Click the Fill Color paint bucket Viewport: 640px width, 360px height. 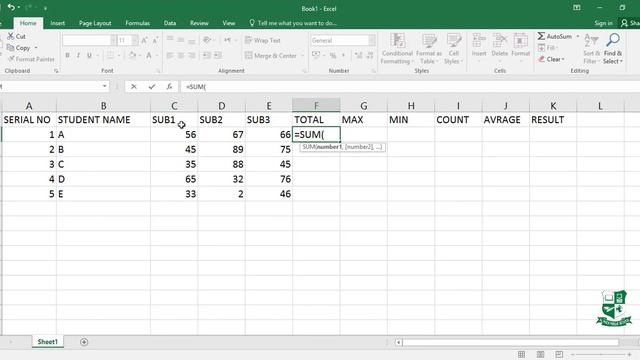tap(132, 55)
